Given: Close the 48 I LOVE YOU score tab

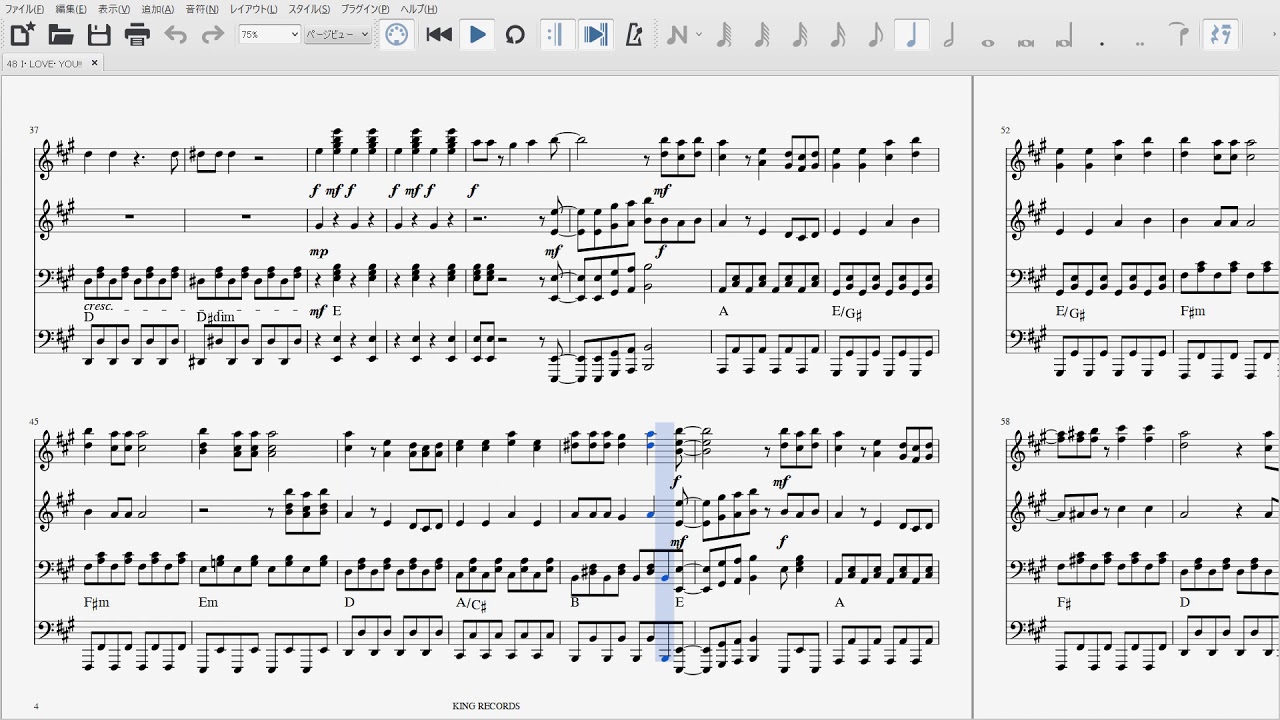Looking at the screenshot, I should tap(95, 62).
